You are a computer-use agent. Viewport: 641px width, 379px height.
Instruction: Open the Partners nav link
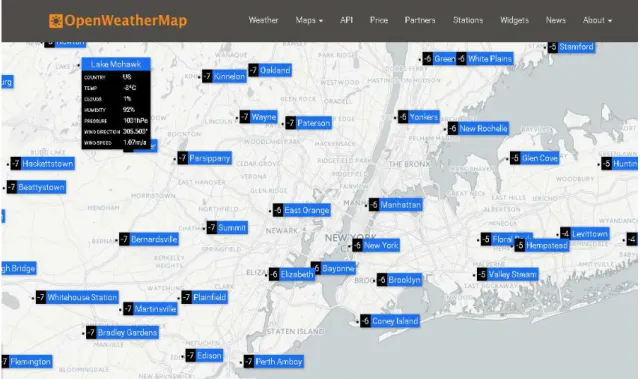[420, 20]
